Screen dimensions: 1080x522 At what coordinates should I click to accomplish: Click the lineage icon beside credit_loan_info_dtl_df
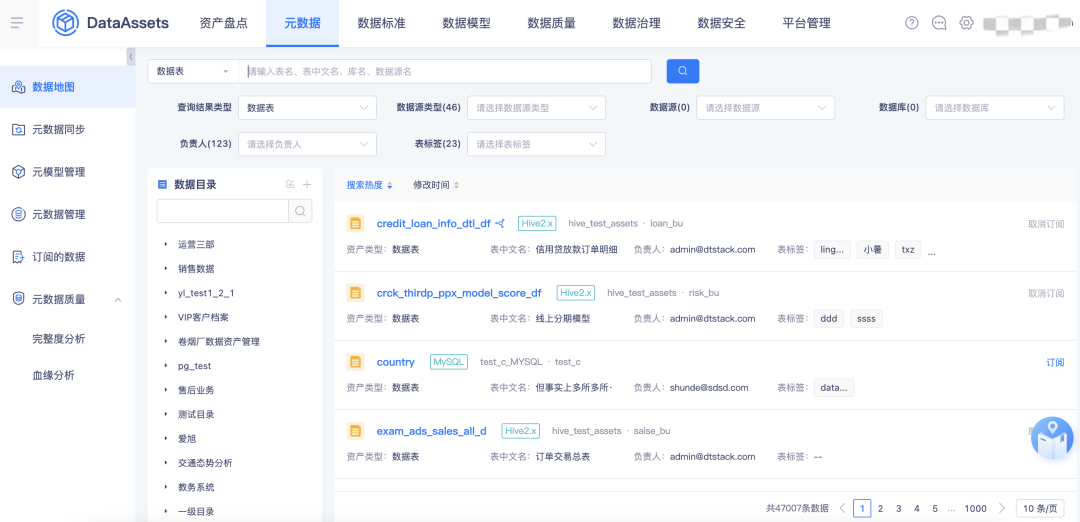pos(501,224)
